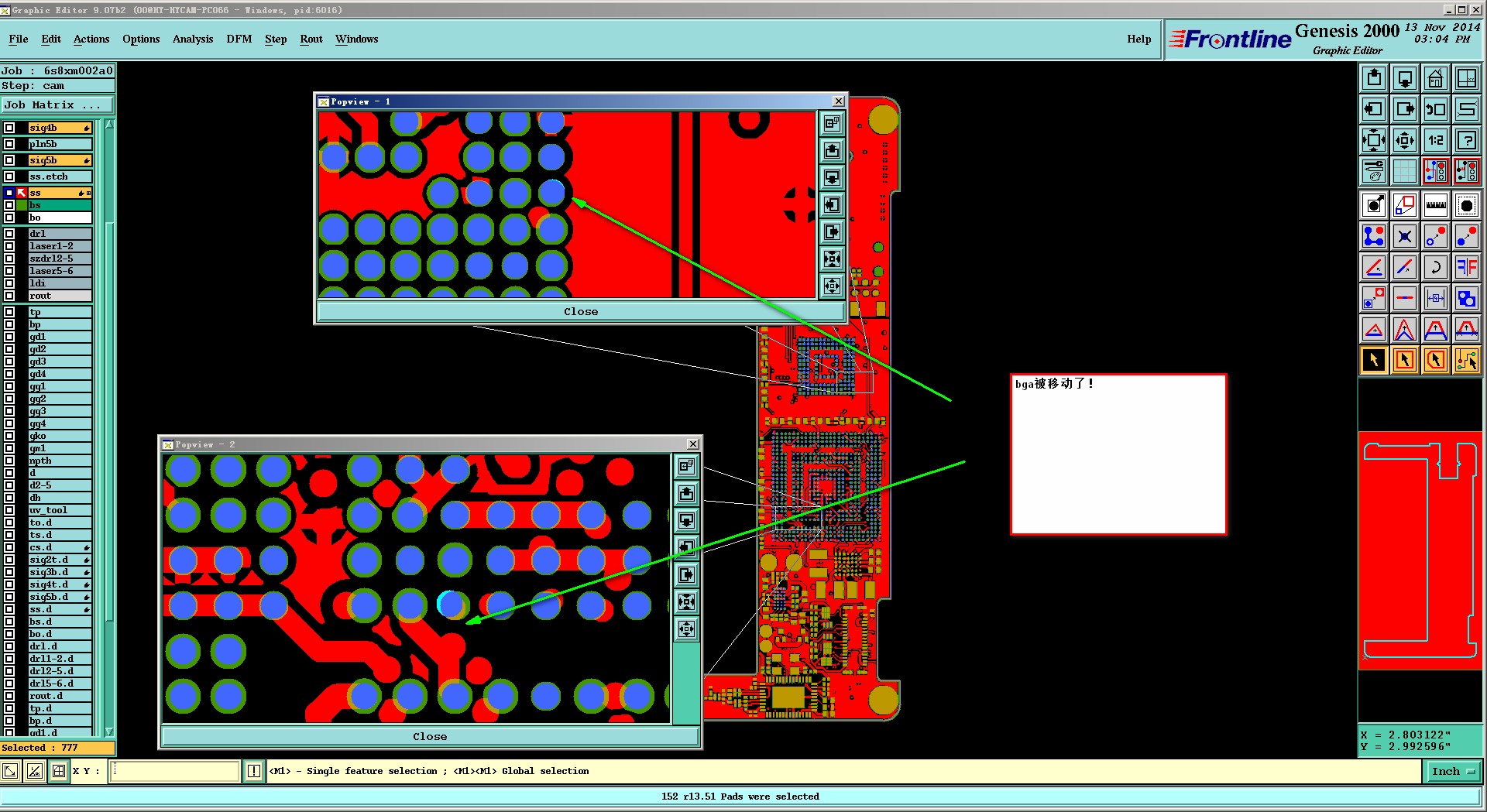Open the Job Matrix button
The width and height of the screenshot is (1487, 812).
click(57, 104)
